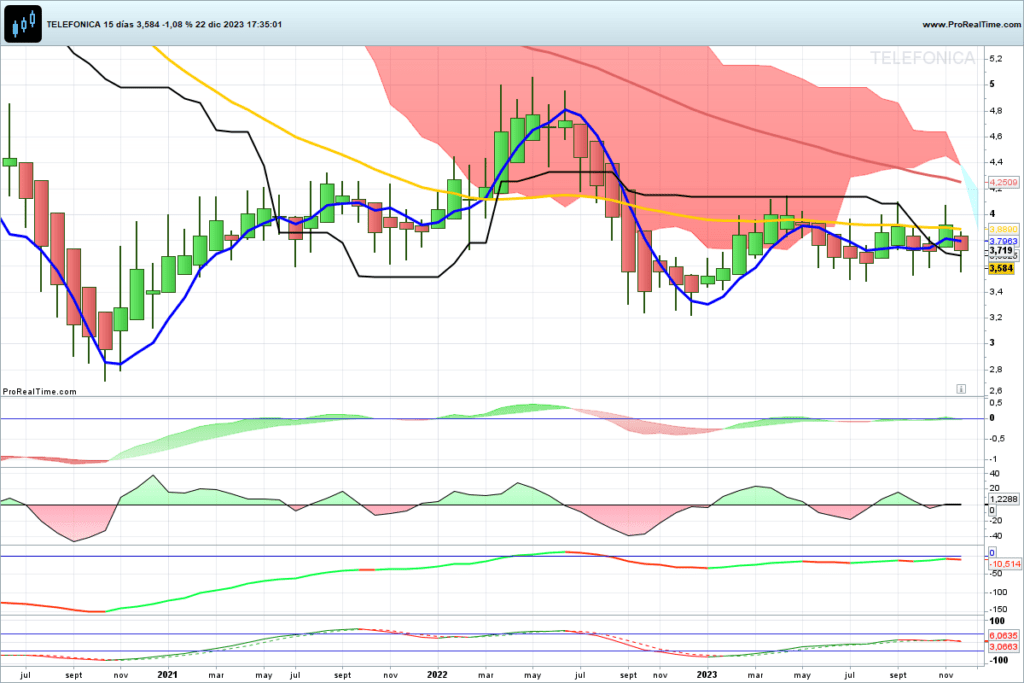Click the blue 3,7963 price label
The width and height of the screenshot is (1024, 683).
click(x=1003, y=241)
